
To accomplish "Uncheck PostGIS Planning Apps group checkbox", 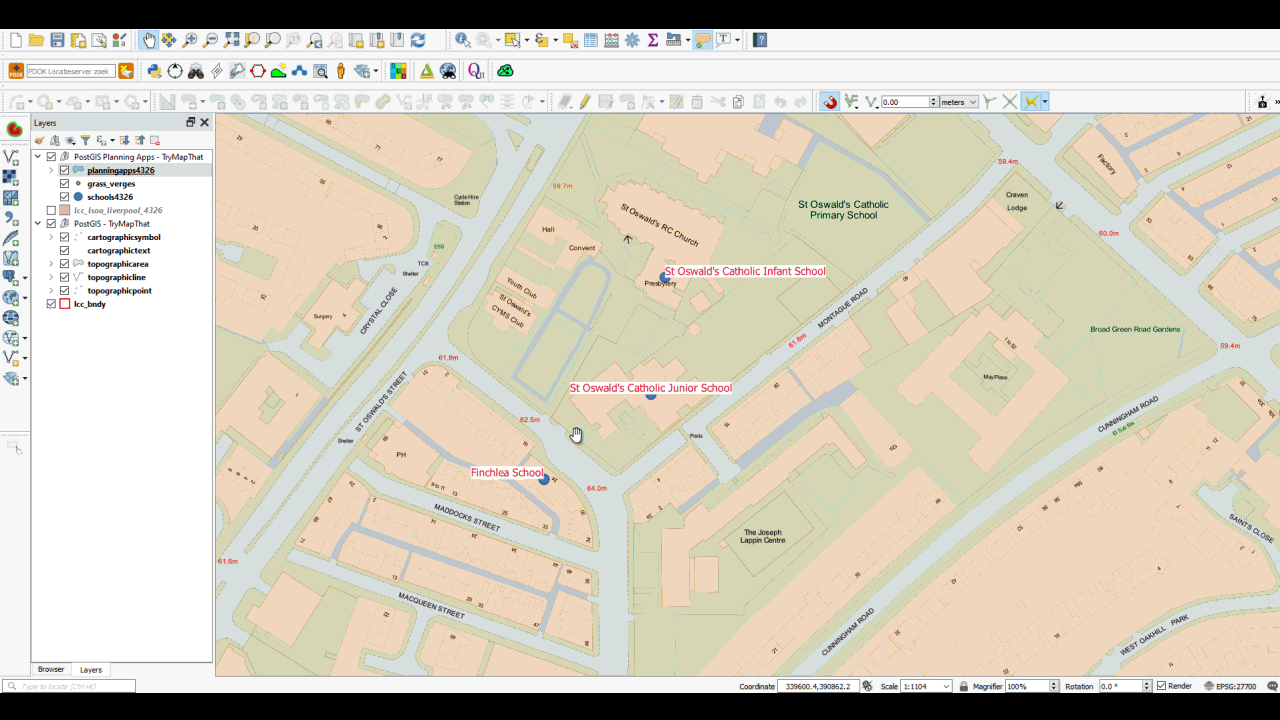I will (x=51, y=157).
